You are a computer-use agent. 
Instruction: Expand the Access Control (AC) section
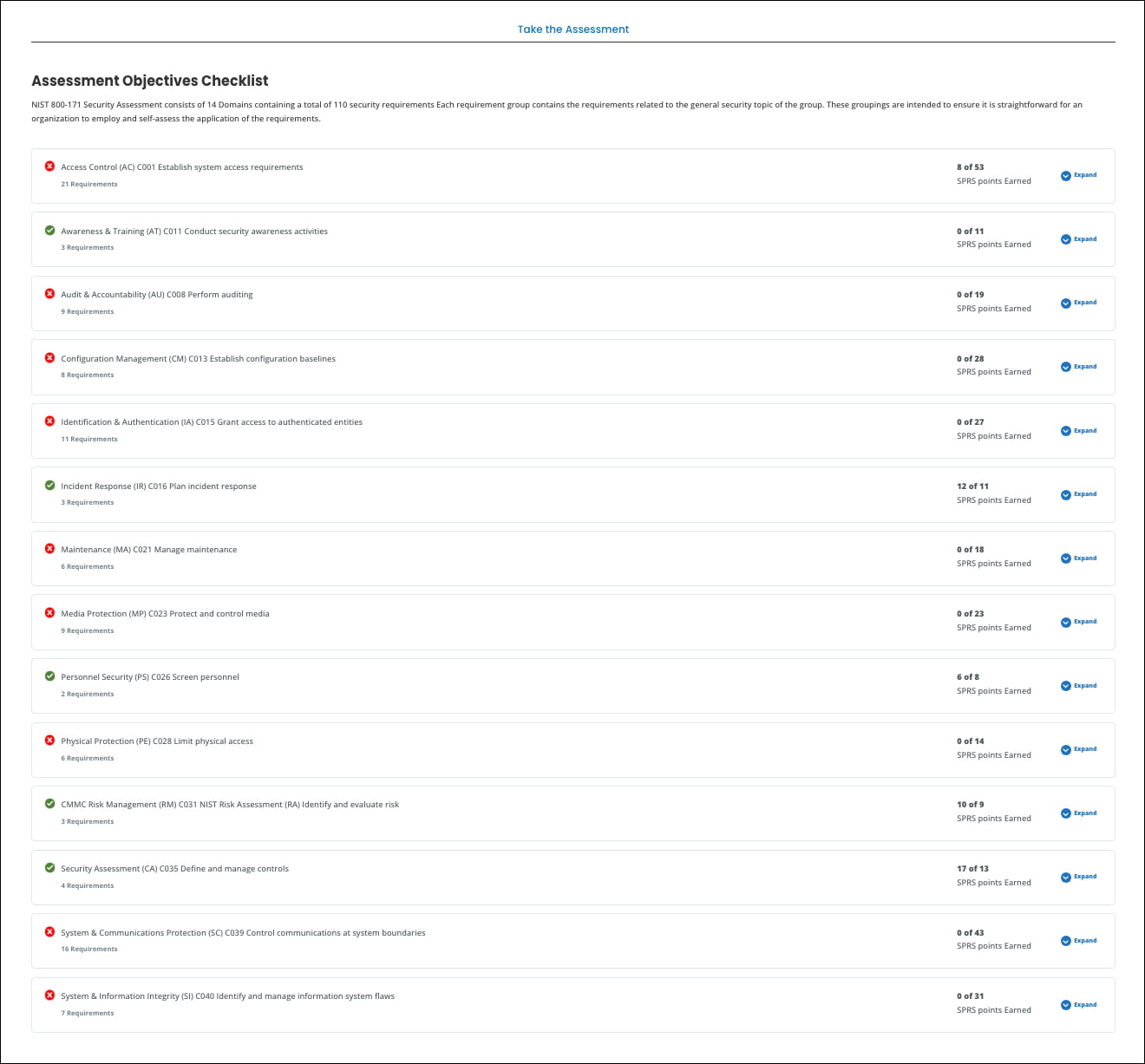(1078, 175)
